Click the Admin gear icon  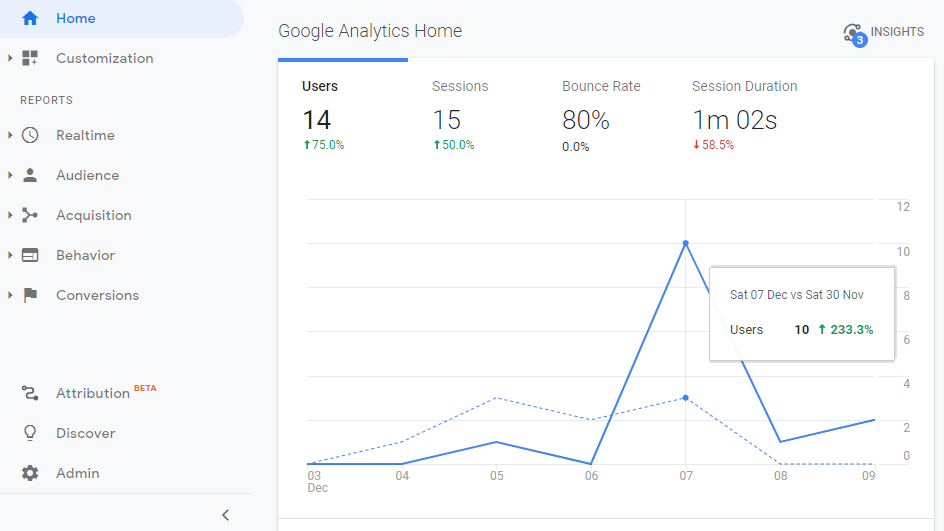click(30, 473)
